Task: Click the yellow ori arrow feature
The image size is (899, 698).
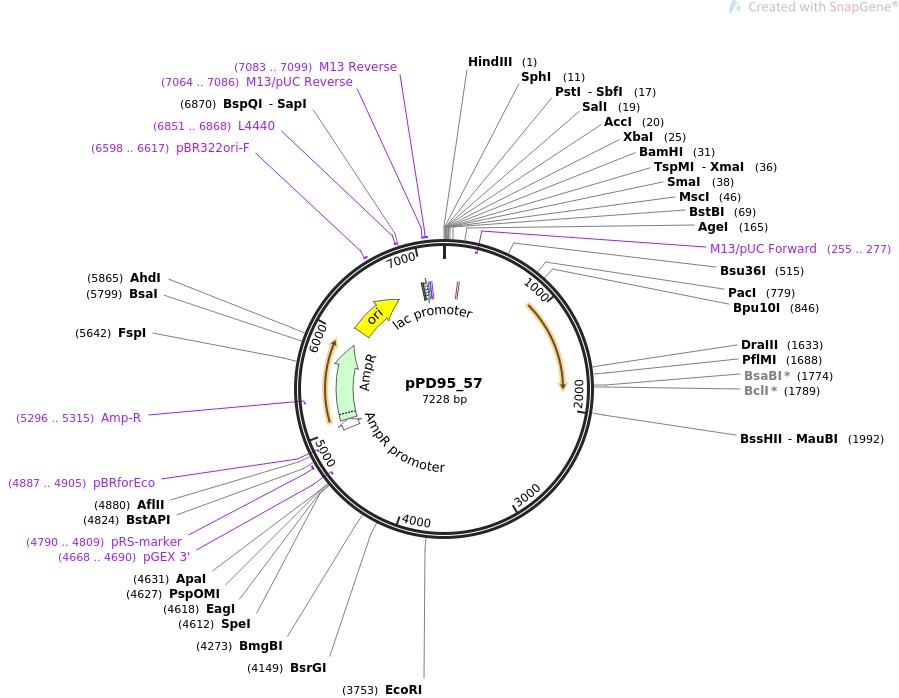Action: pyautogui.click(x=376, y=315)
